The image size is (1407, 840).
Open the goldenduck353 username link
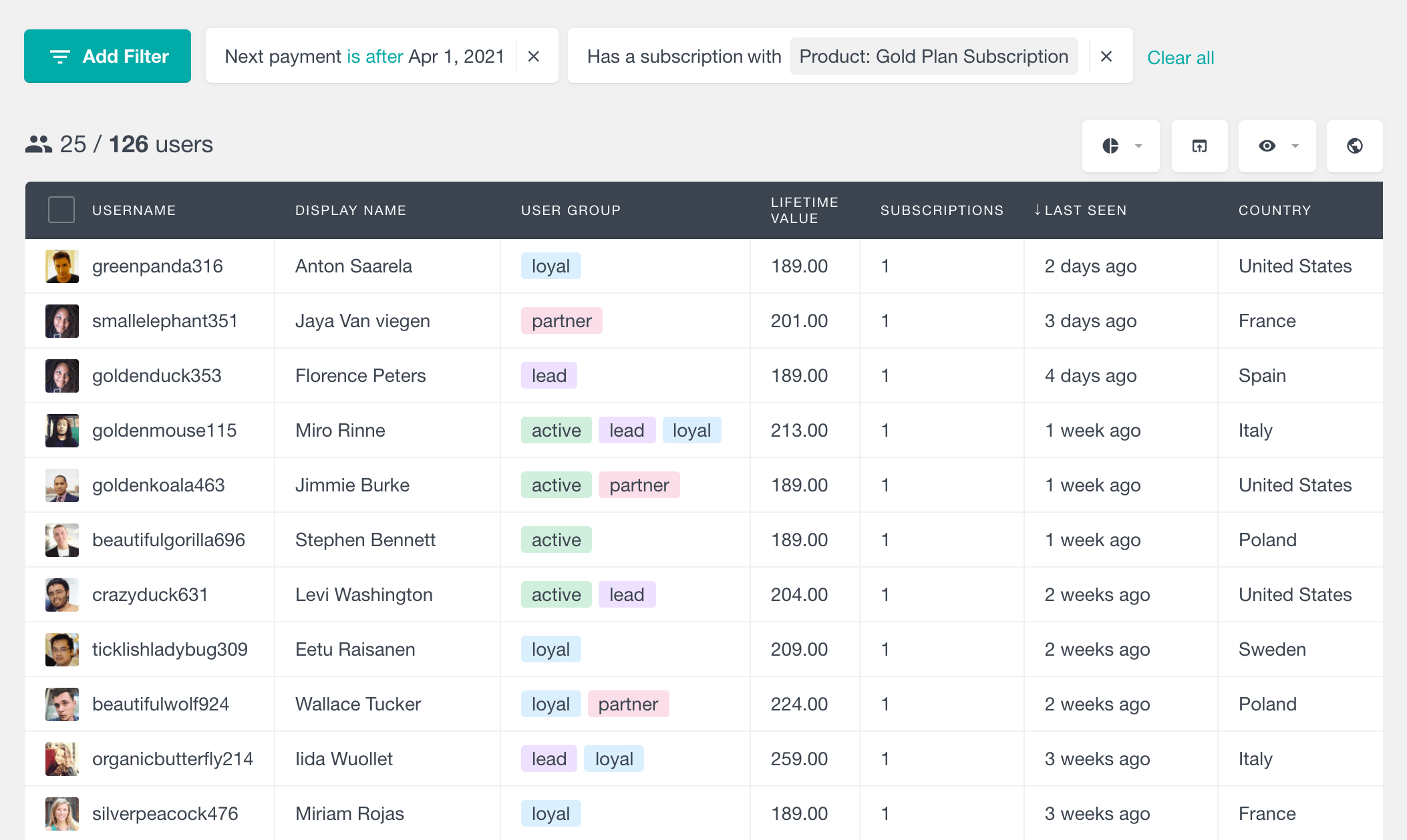tap(157, 376)
